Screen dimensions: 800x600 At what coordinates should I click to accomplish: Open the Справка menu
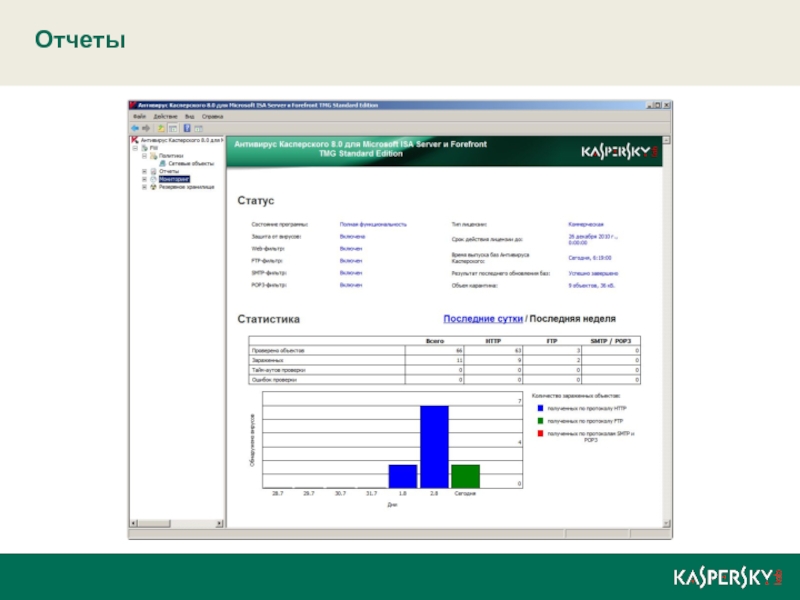[x=212, y=117]
